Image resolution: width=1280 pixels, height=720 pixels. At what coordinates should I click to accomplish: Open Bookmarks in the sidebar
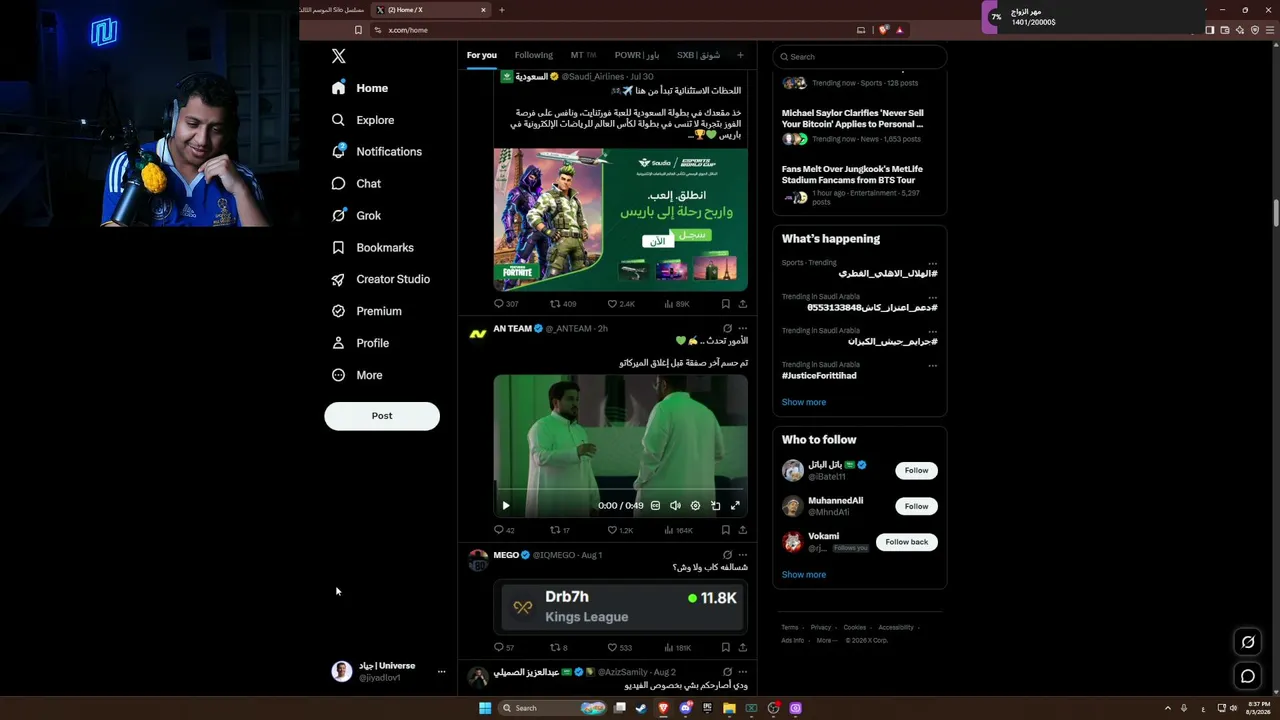click(372, 248)
